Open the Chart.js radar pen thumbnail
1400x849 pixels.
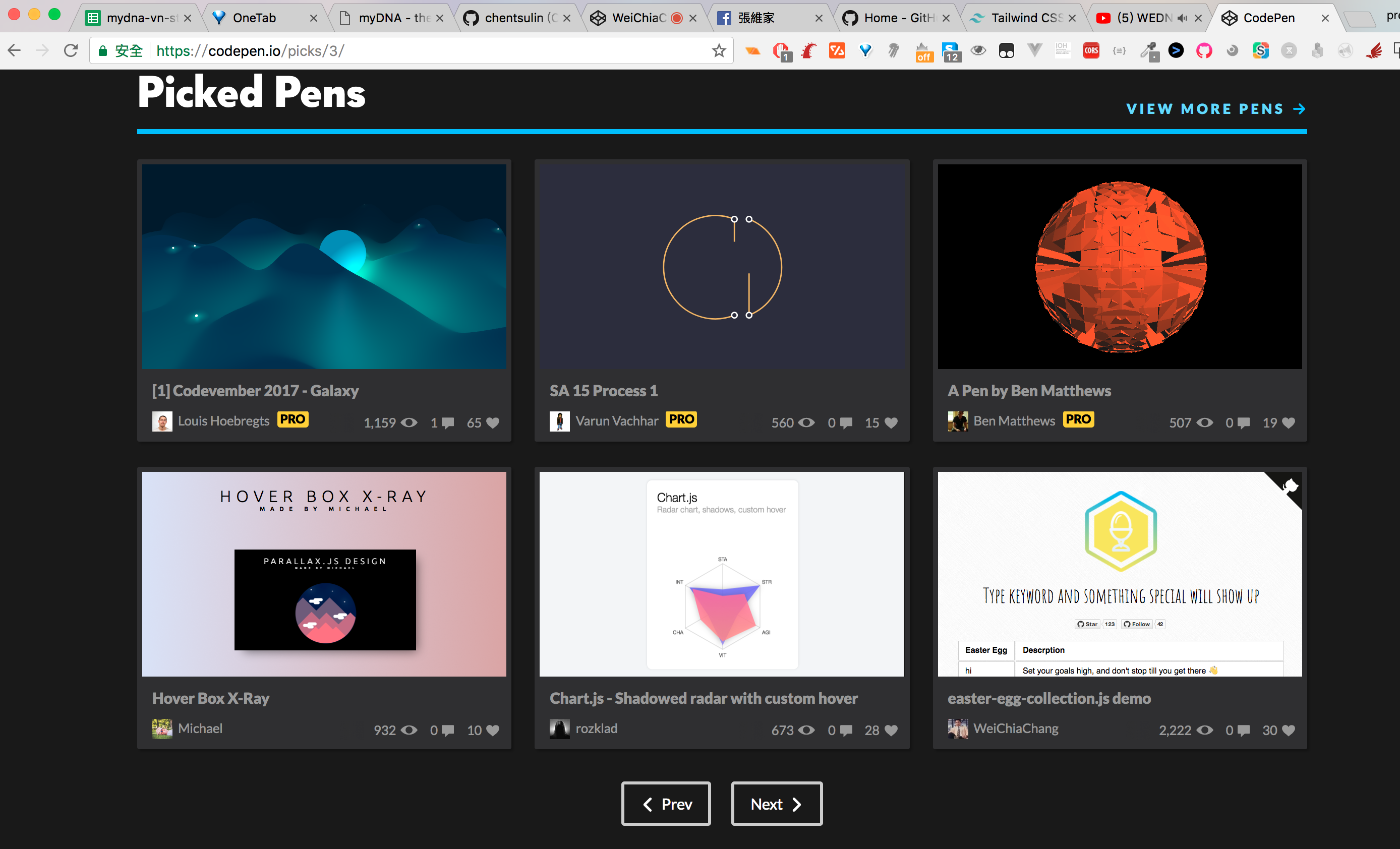721,574
